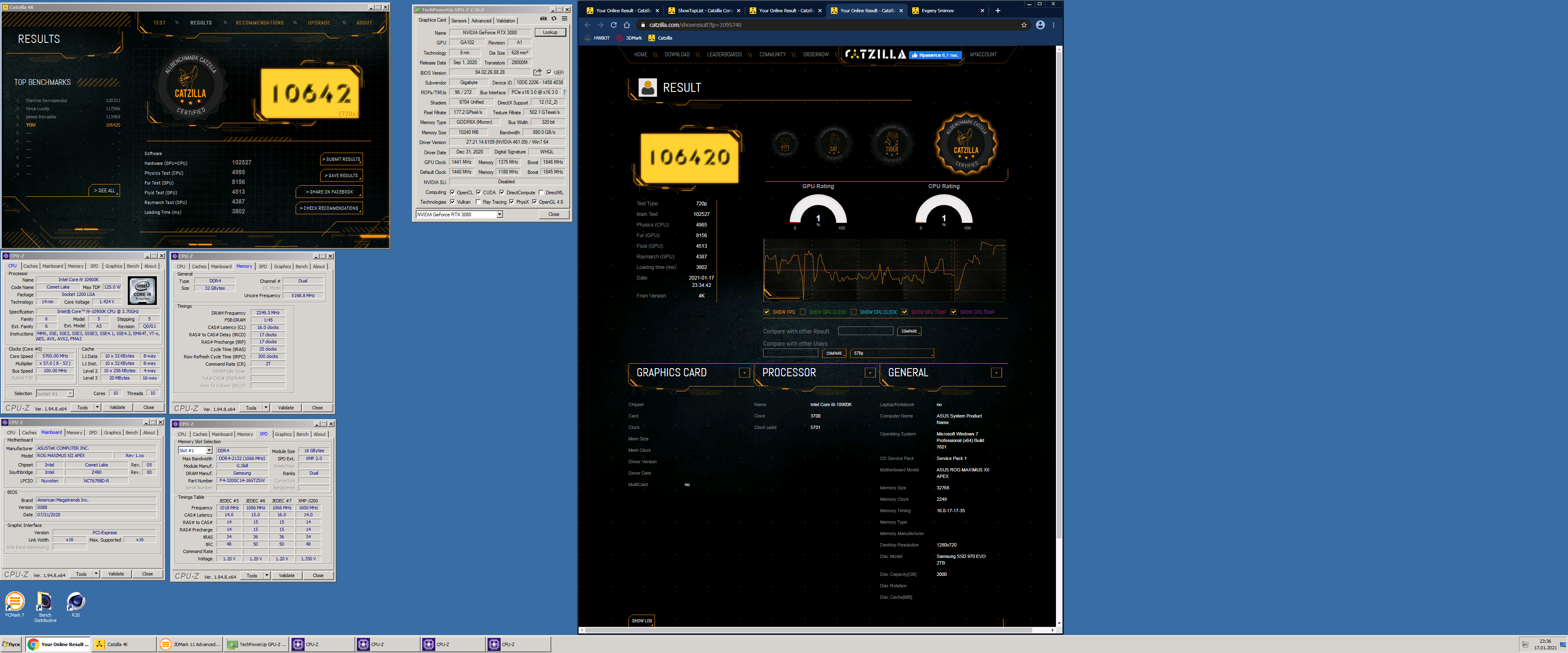
Task: Toggle the OpenCL checkbox in GPU-Z
Action: coord(452,192)
